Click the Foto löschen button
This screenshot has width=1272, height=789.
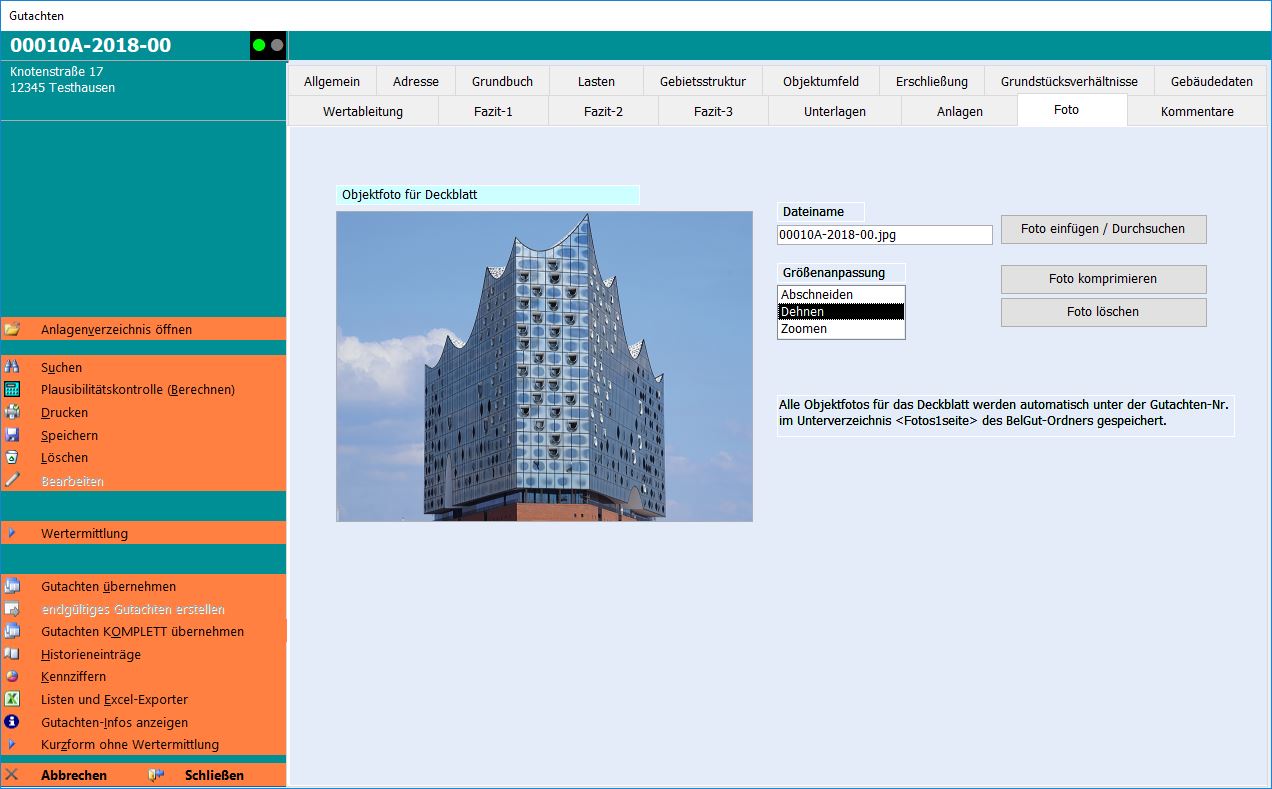(x=1103, y=312)
